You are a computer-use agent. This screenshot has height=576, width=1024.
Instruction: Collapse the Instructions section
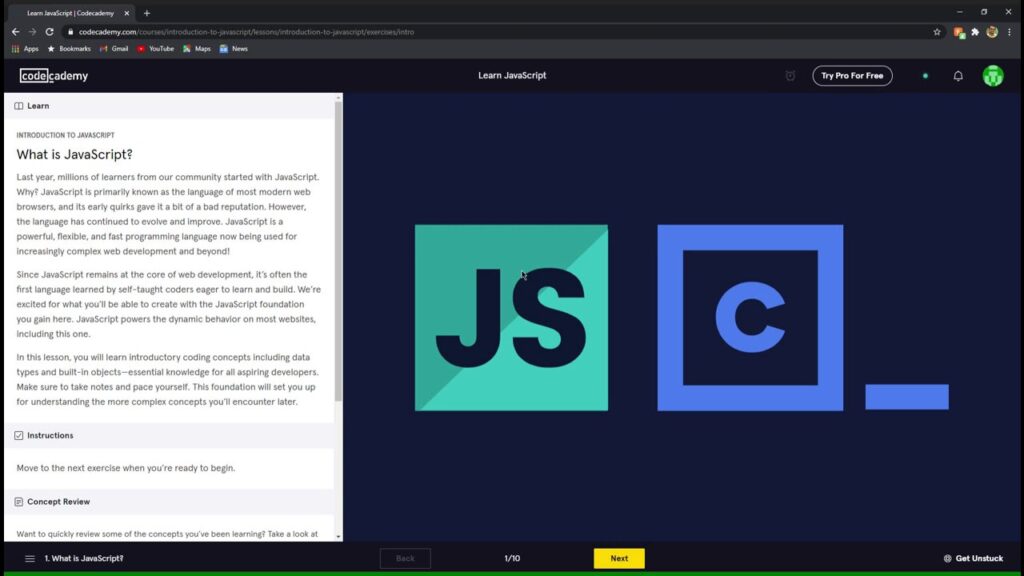coord(49,436)
